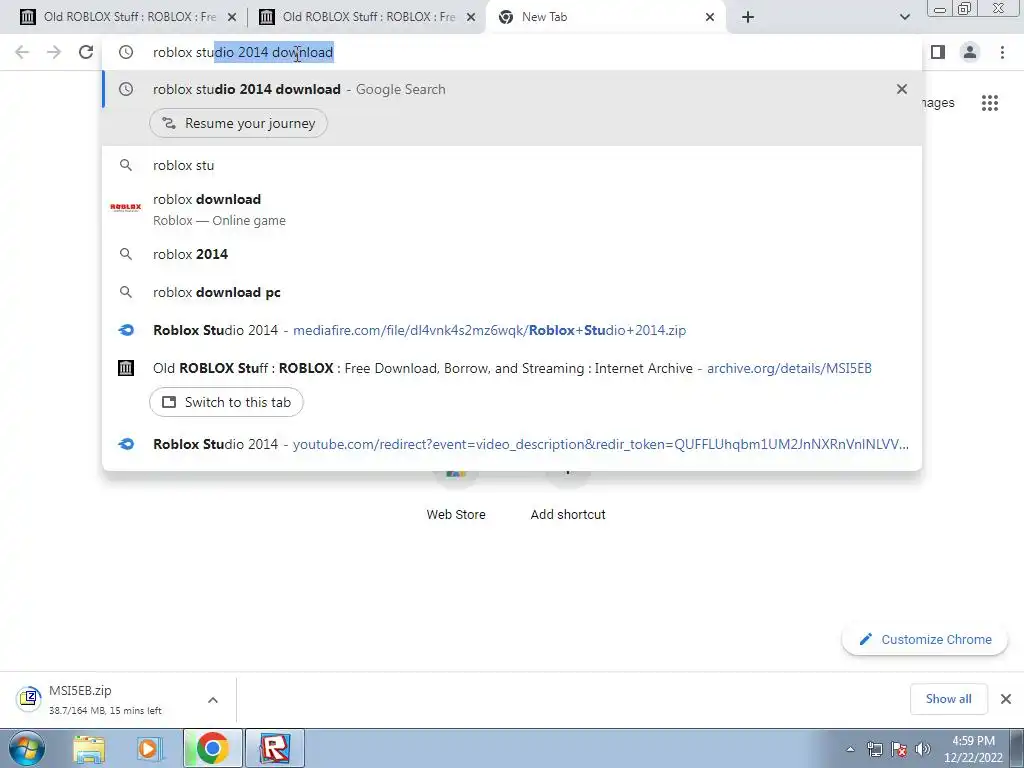Viewport: 1024px width, 768px height.
Task: Click 'Switch to this tab' button
Action: click(227, 402)
